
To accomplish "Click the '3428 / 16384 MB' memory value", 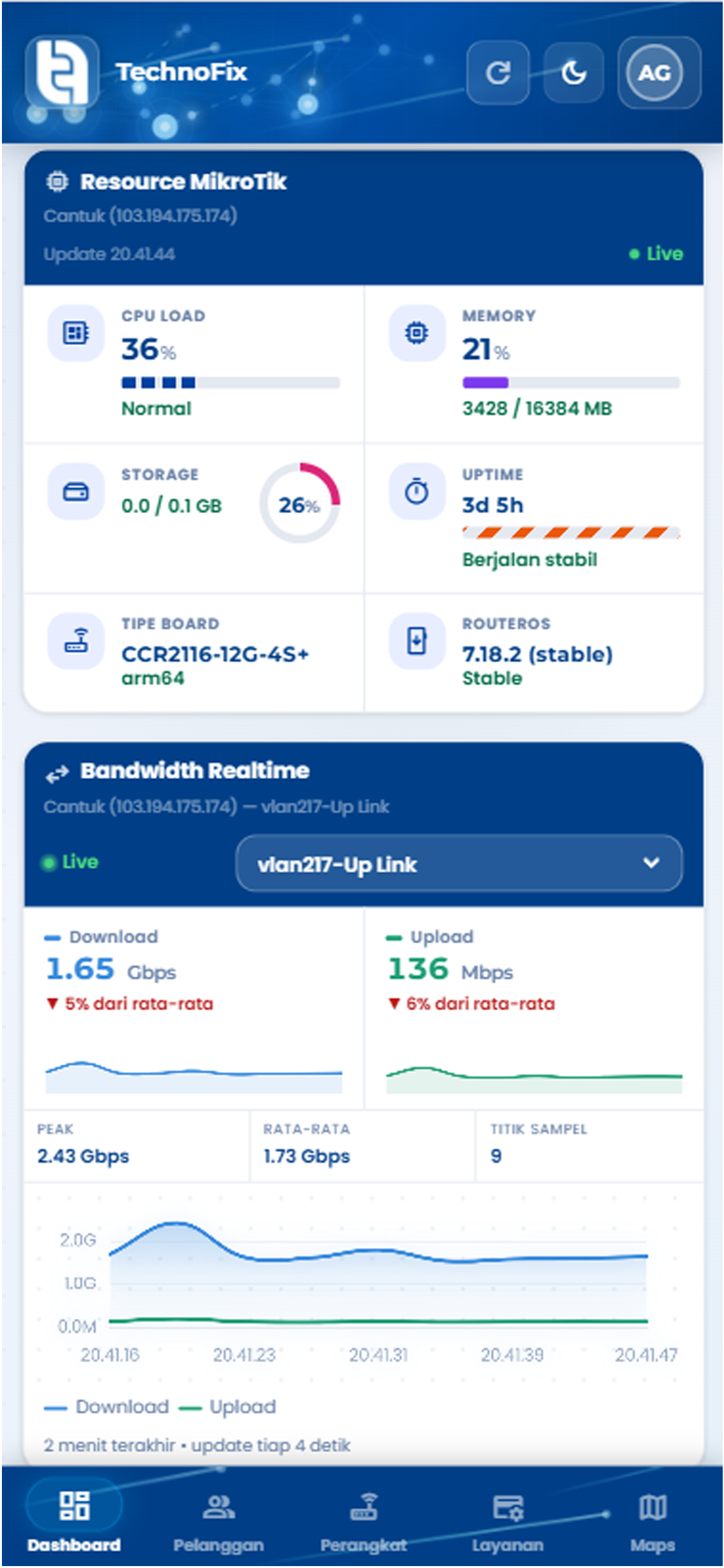I will (537, 409).
